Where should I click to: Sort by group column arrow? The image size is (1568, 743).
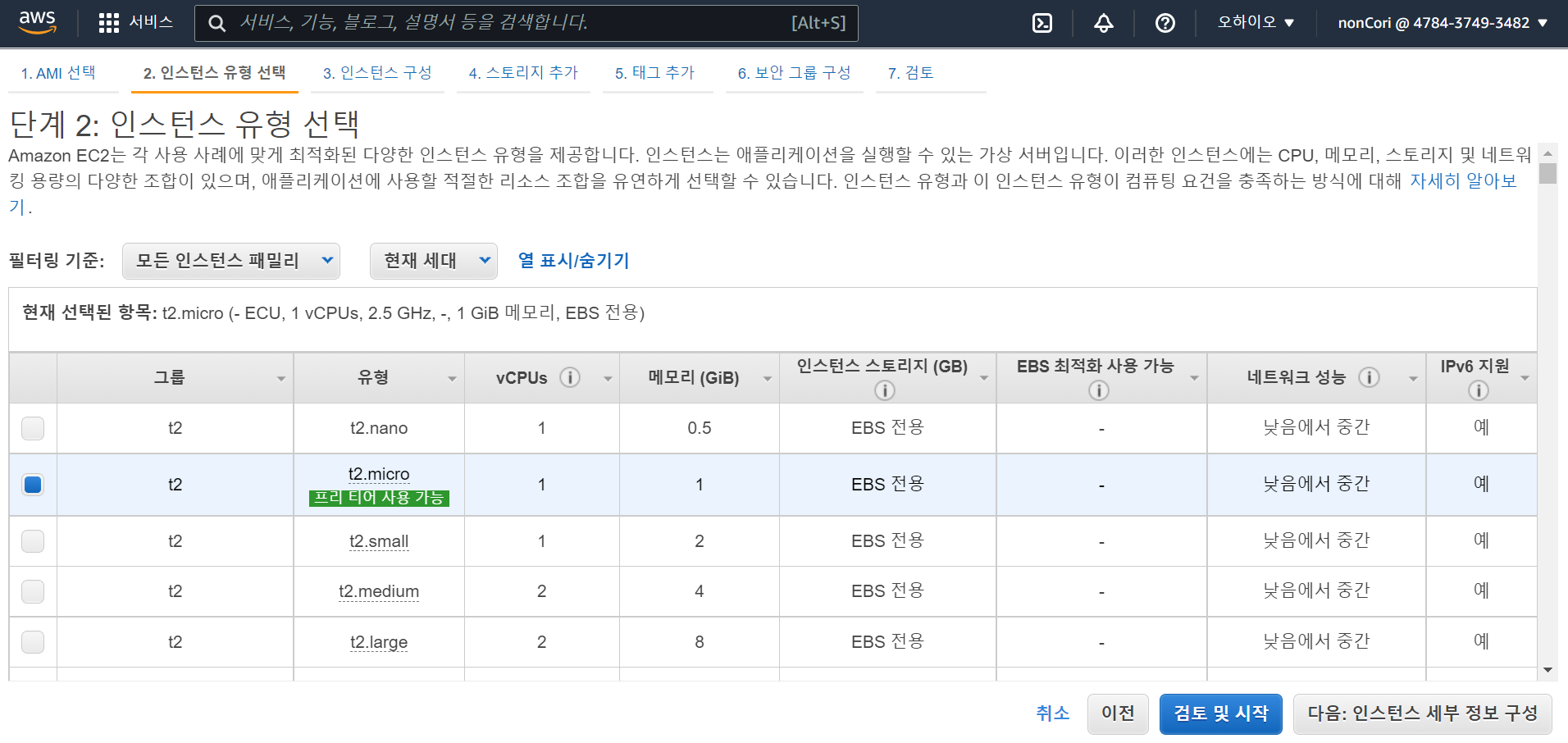click(281, 379)
